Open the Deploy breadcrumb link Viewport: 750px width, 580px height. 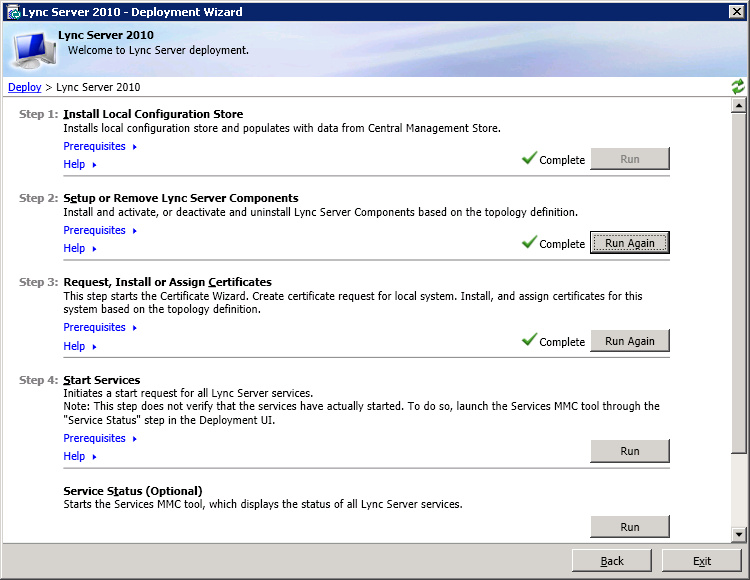coord(24,87)
